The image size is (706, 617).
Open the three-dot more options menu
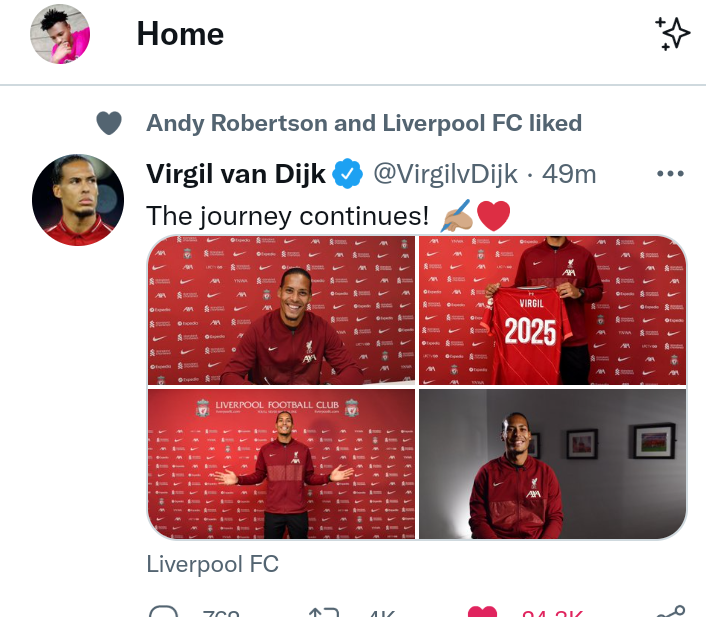coord(670,173)
